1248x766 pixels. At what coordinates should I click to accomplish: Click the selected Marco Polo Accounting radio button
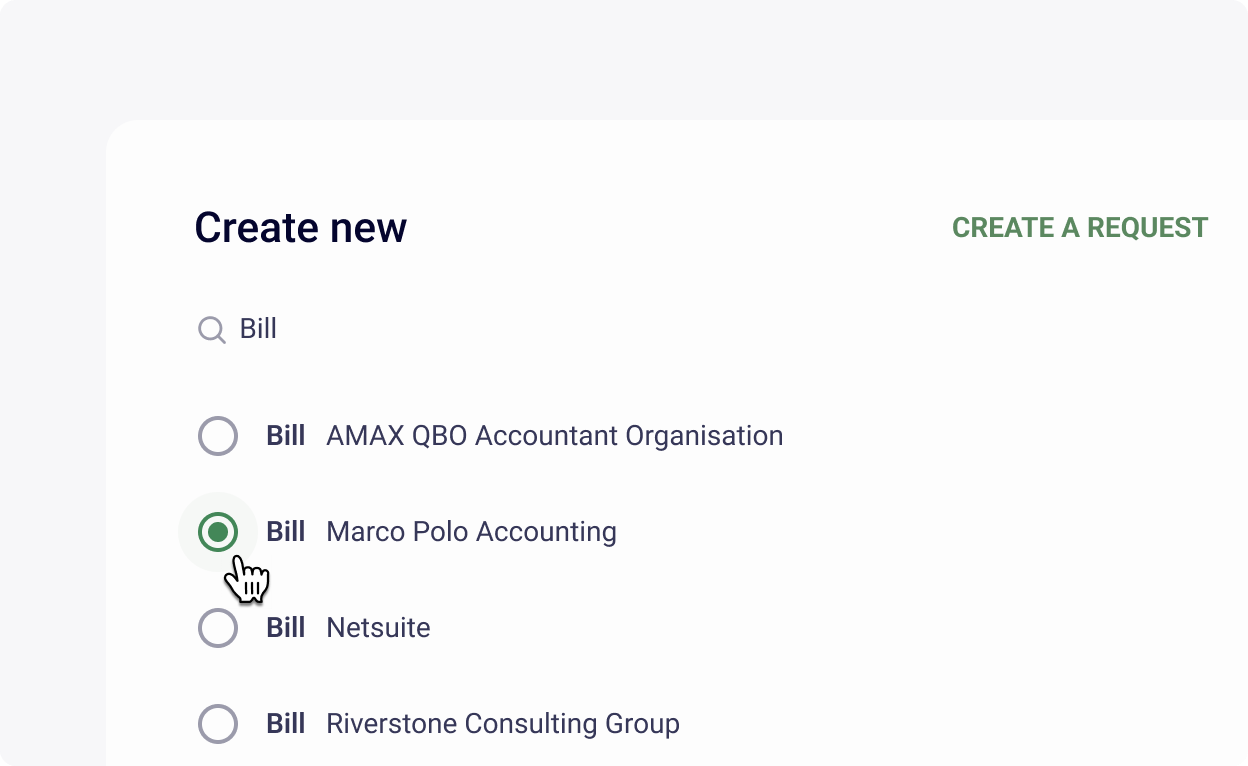tap(218, 532)
